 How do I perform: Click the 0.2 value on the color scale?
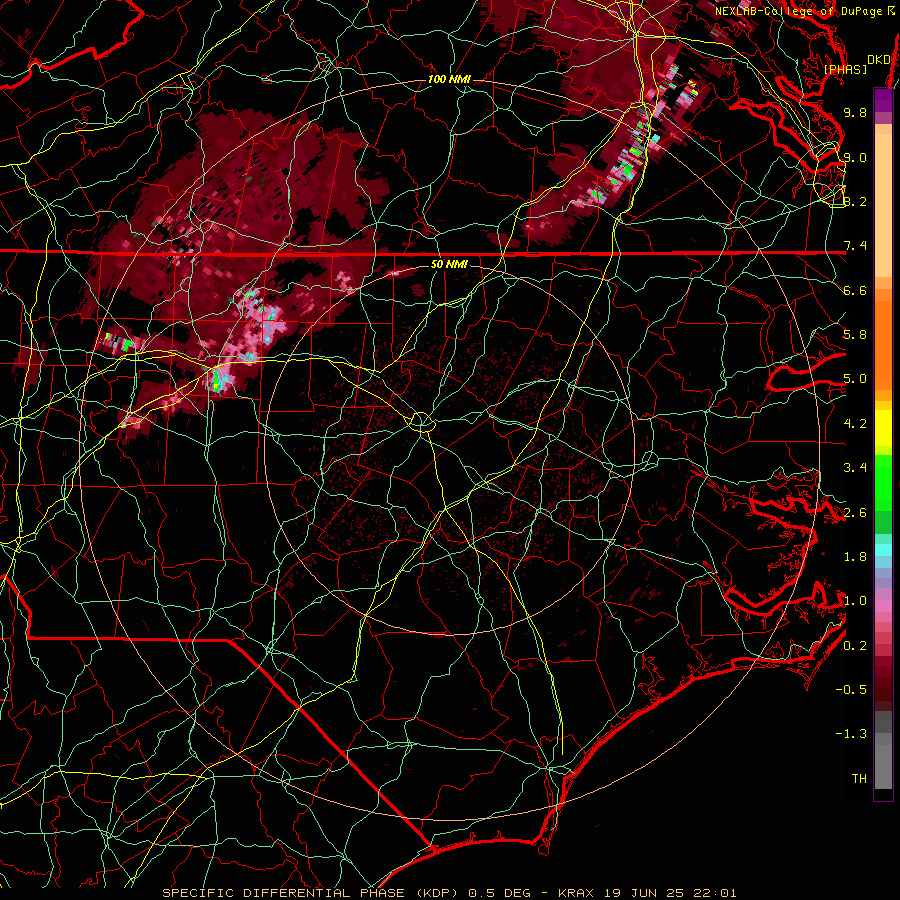click(x=855, y=646)
